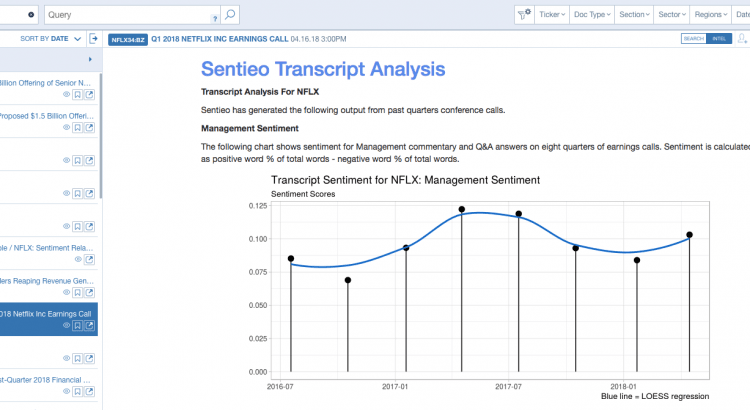
Task: Click the add user icon
Action: pyautogui.click(x=741, y=39)
